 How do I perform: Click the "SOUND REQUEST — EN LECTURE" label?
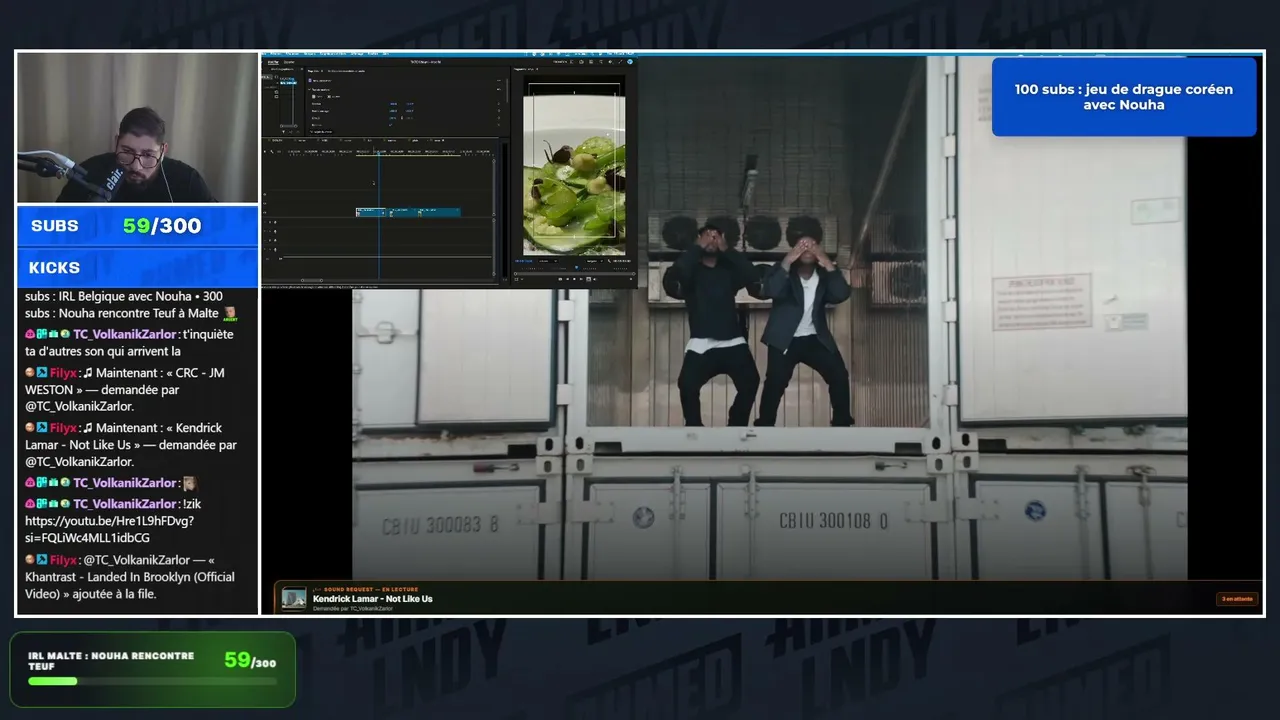(x=371, y=590)
